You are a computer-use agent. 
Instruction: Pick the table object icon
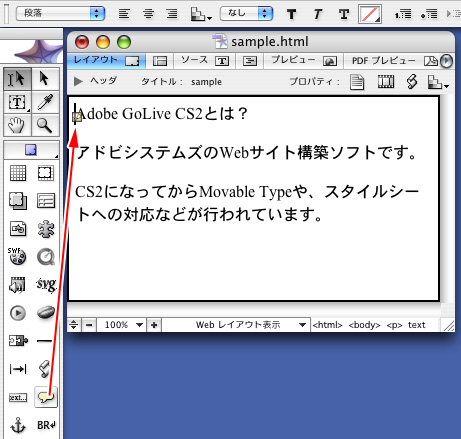18,173
